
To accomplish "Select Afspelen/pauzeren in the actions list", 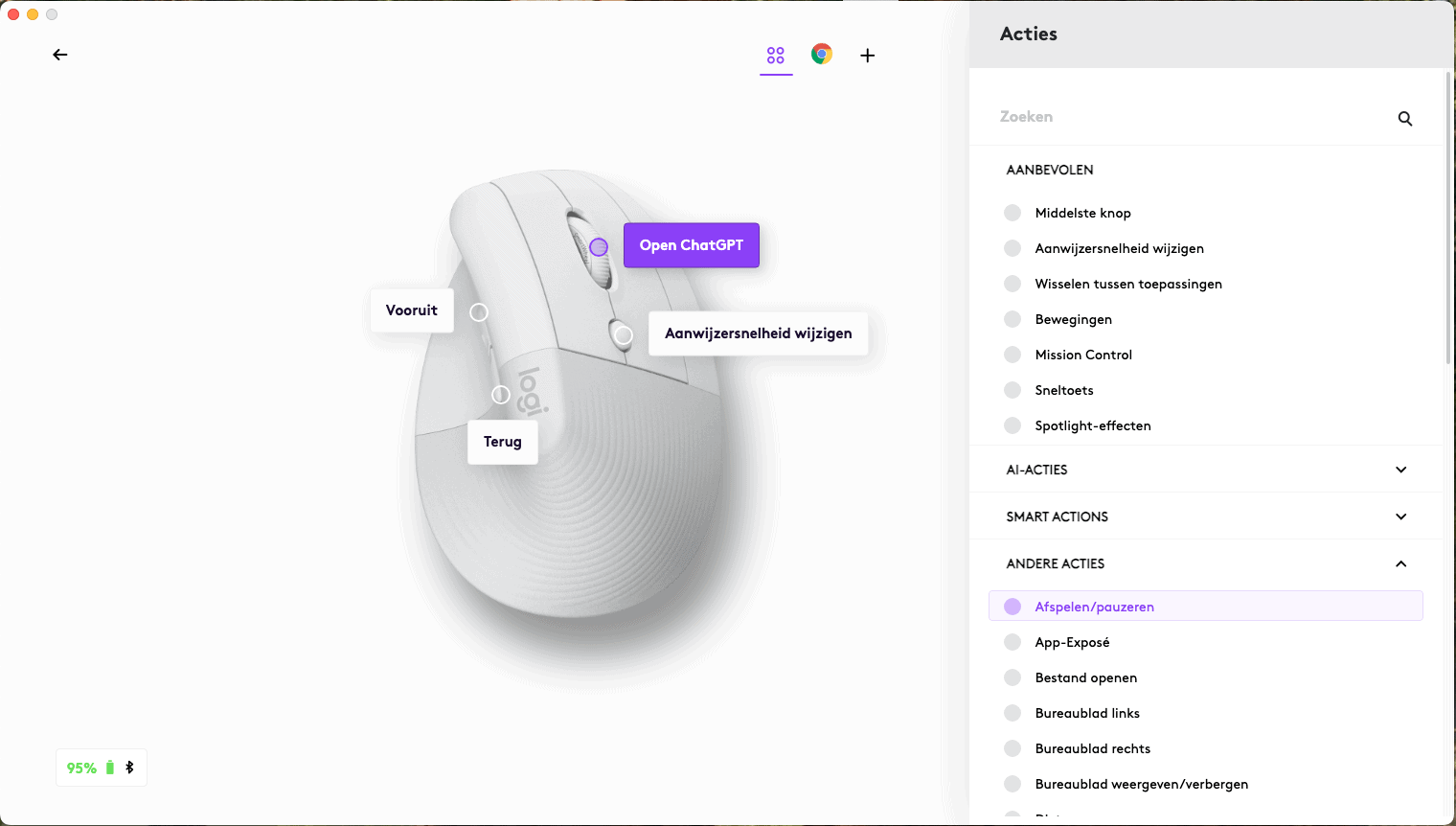I will (1094, 607).
